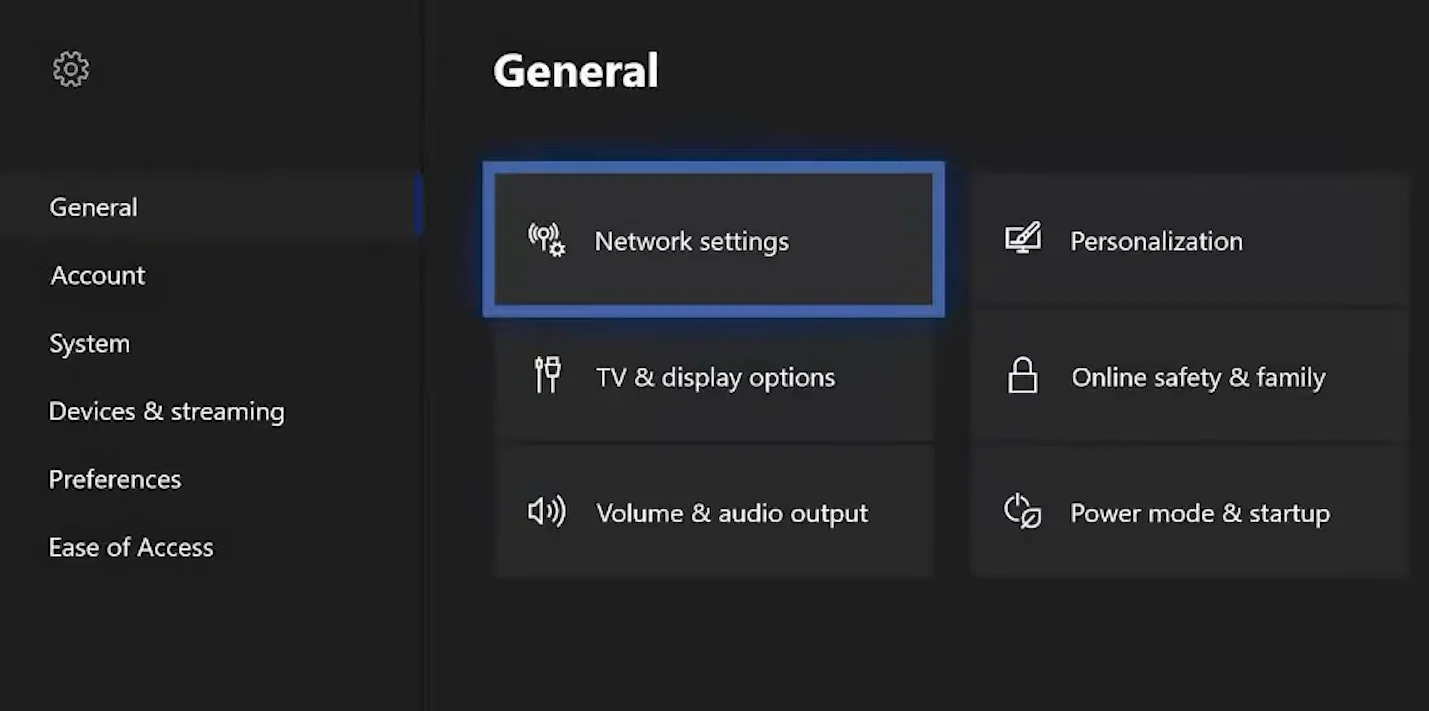Image resolution: width=1429 pixels, height=711 pixels.
Task: Click the network antenna icon
Action: tap(546, 240)
